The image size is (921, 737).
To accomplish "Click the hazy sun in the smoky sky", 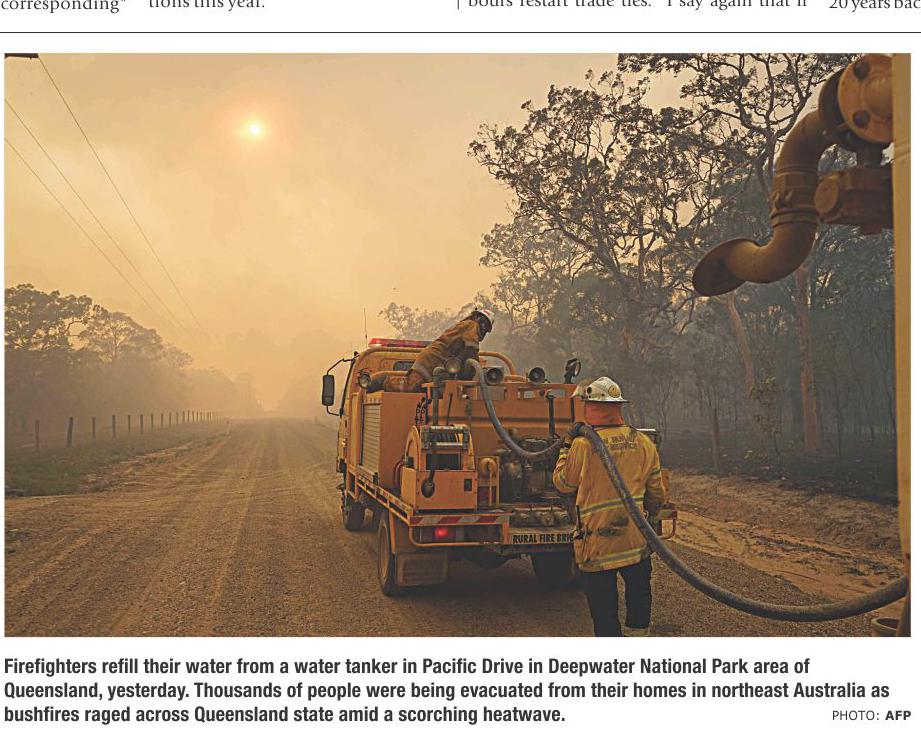I will point(255,129).
